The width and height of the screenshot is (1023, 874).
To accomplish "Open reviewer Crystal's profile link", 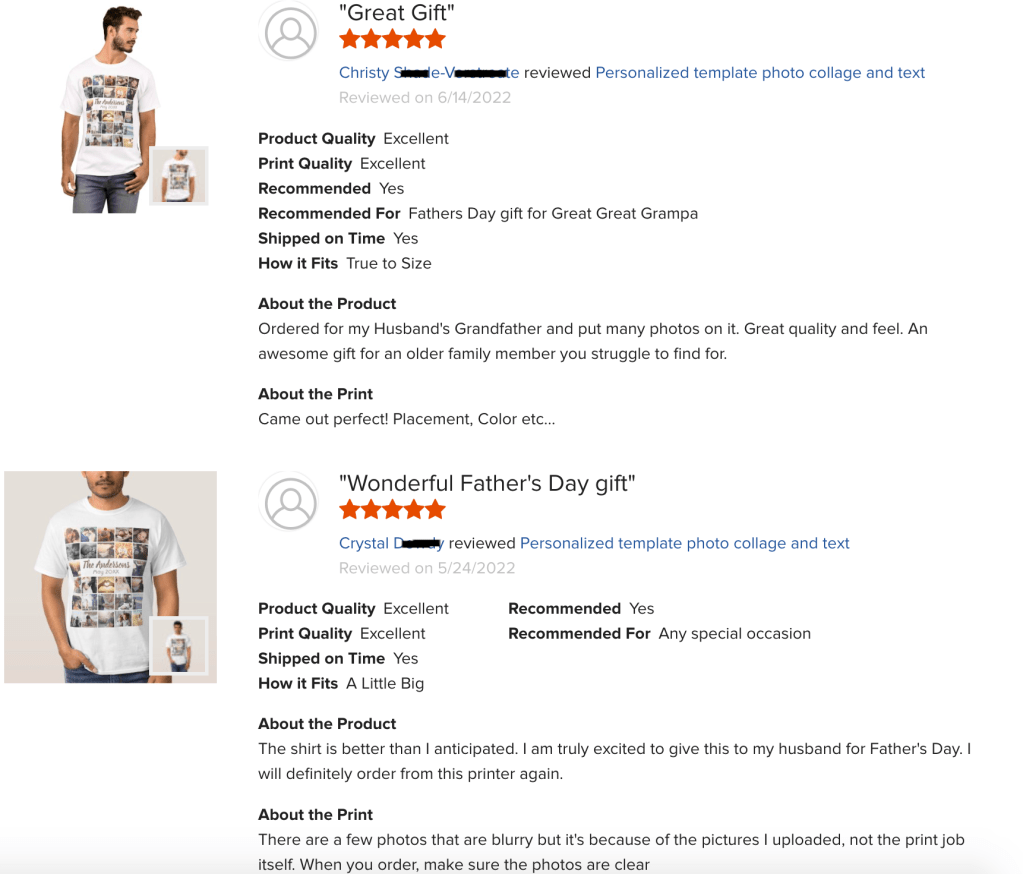I will click(391, 543).
